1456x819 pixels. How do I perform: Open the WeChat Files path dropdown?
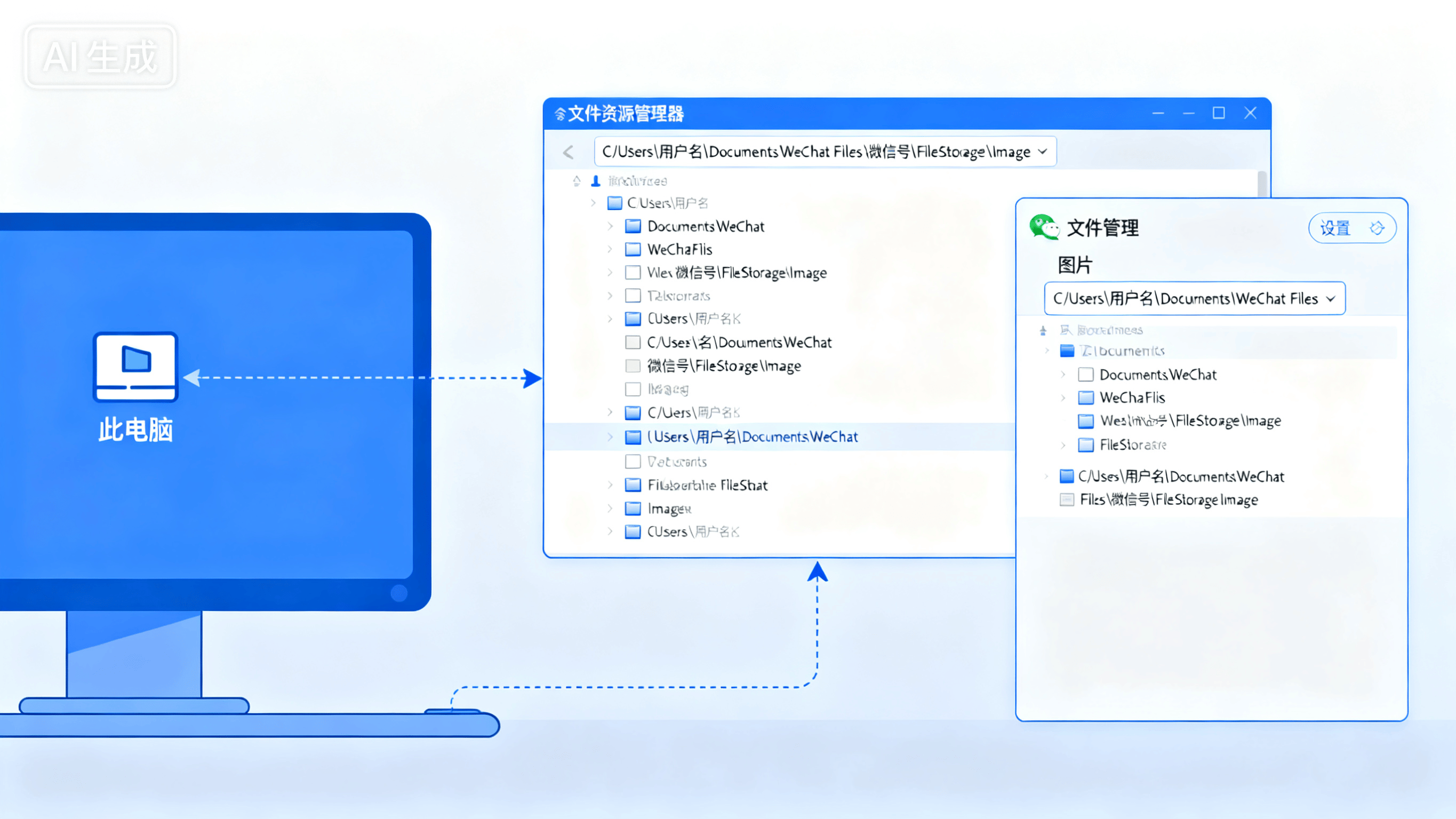[1331, 299]
